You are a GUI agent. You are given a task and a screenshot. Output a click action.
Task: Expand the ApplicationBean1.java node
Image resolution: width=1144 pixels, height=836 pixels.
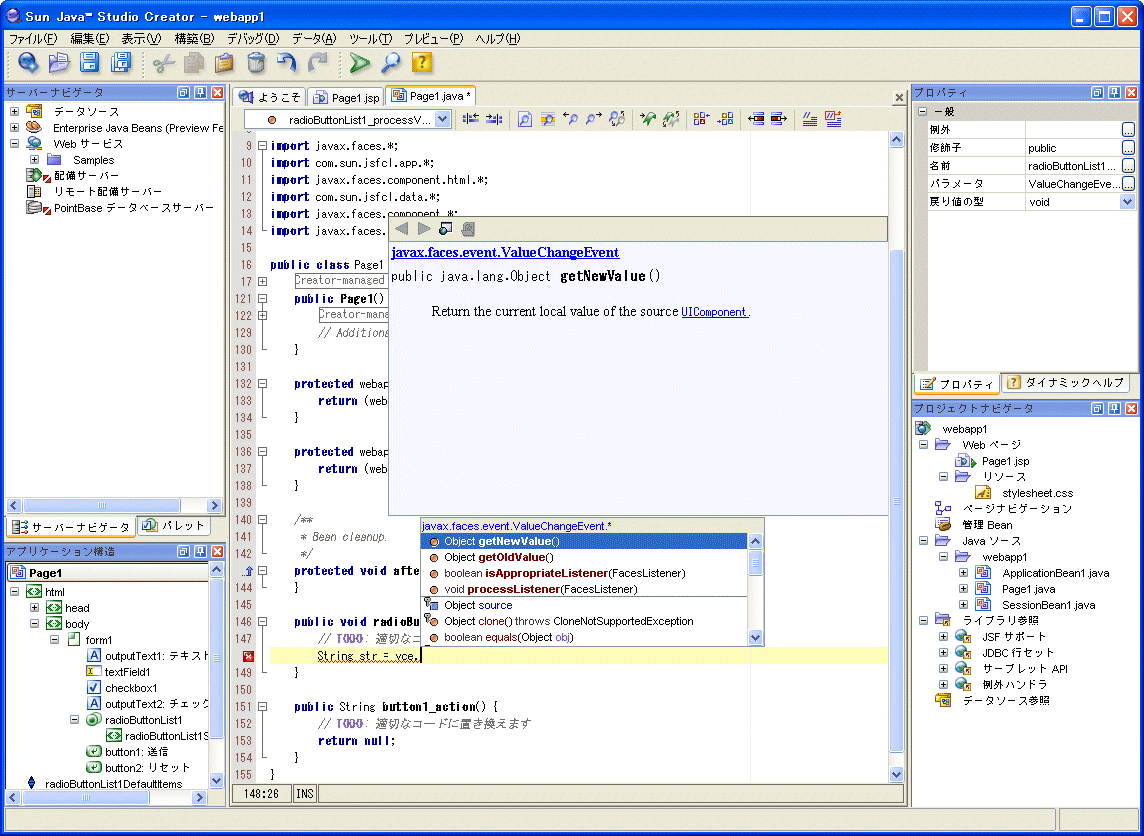click(963, 573)
